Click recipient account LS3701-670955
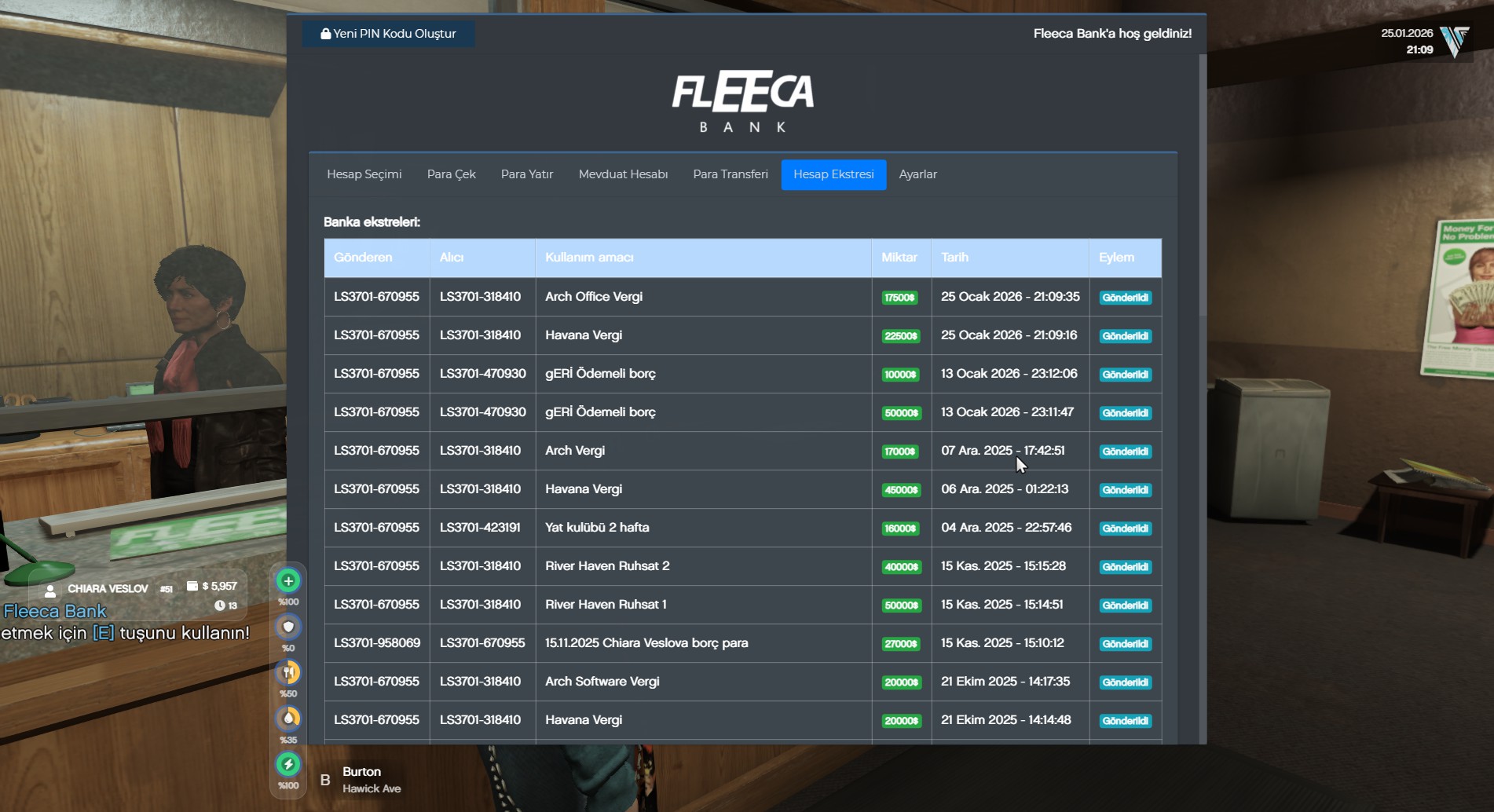This screenshot has height=812, width=1494. [482, 643]
